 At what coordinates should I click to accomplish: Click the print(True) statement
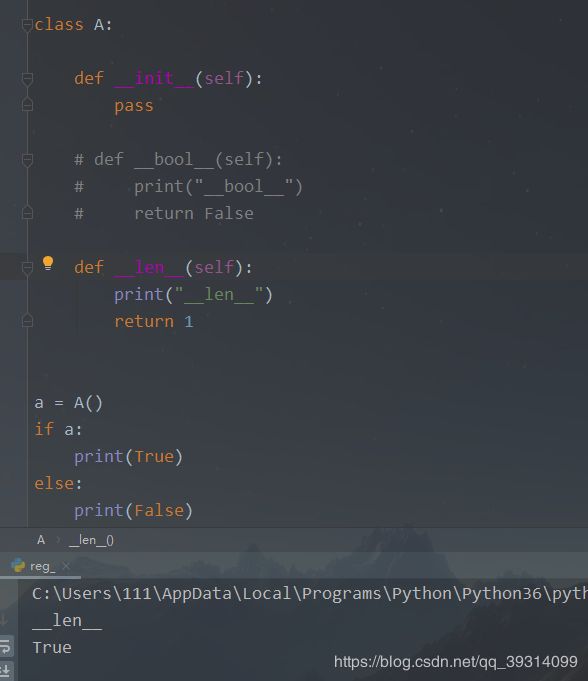[129, 457]
